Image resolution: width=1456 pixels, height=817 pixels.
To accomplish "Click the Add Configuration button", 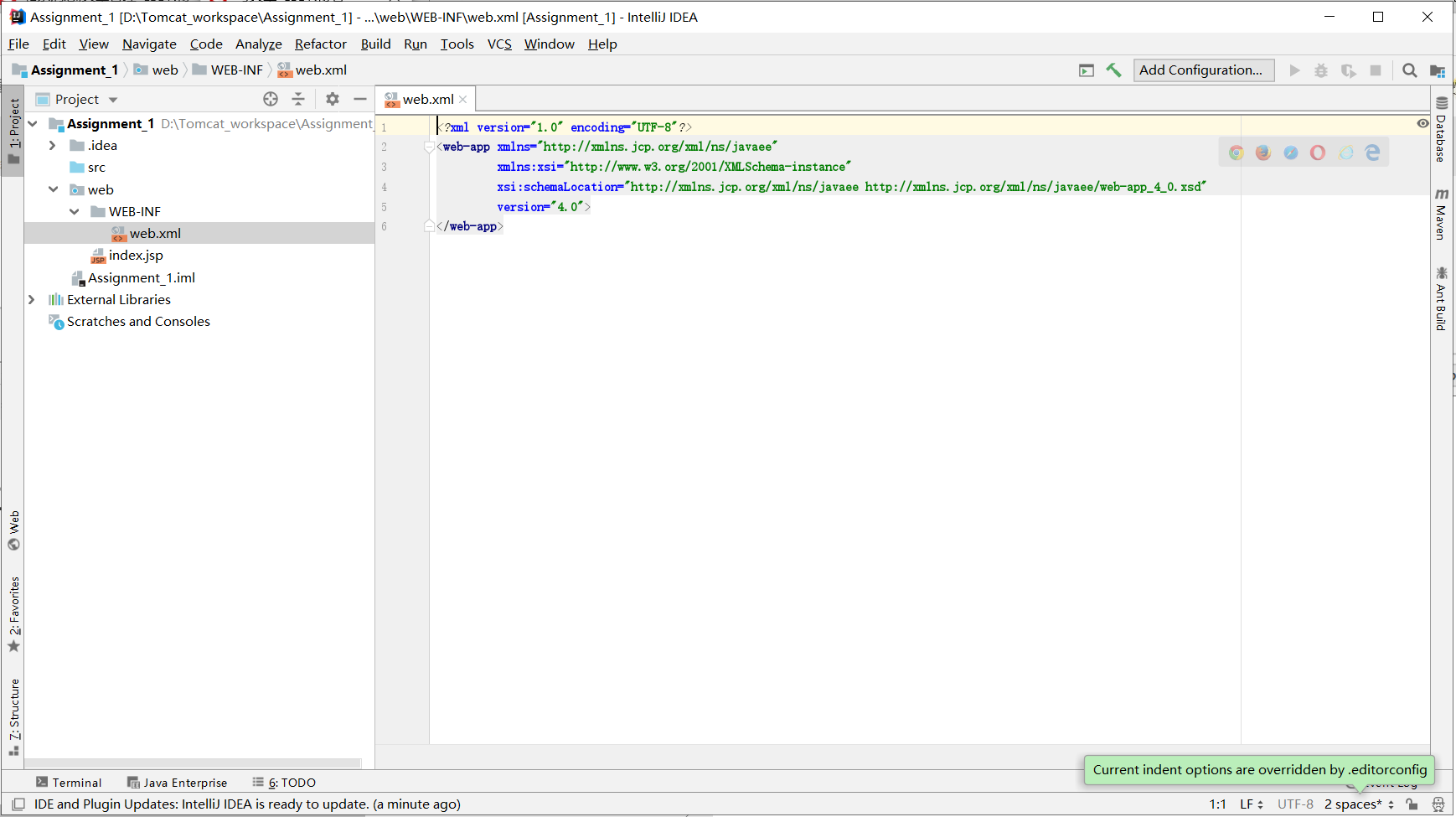I will pos(1203,70).
